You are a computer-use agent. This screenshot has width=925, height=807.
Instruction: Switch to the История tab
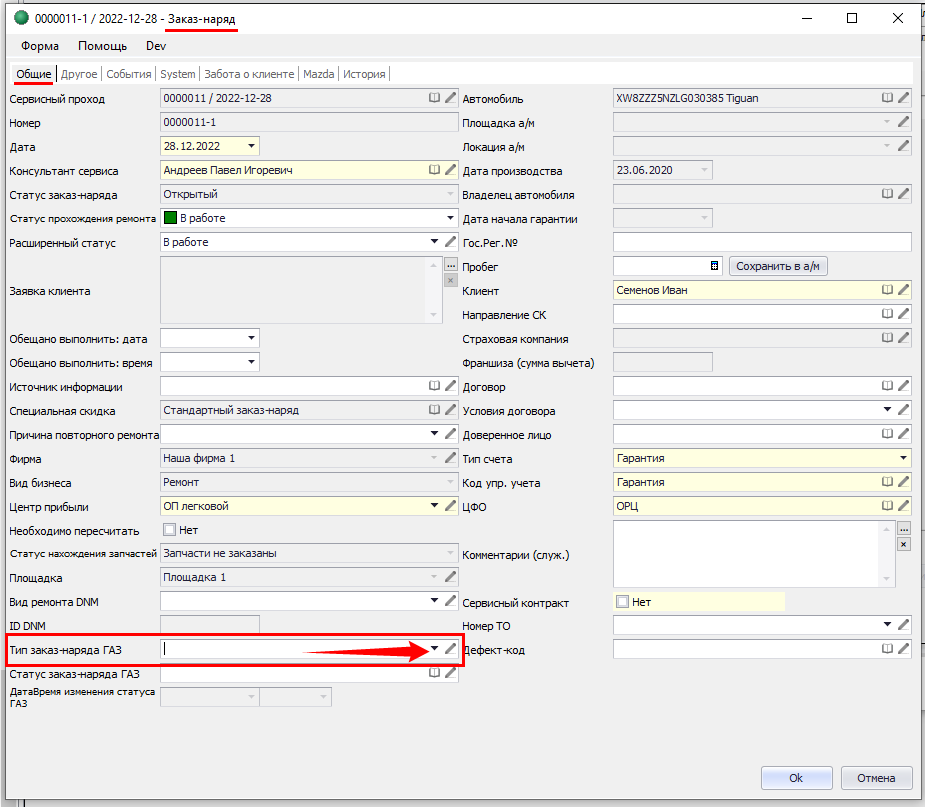[364, 74]
